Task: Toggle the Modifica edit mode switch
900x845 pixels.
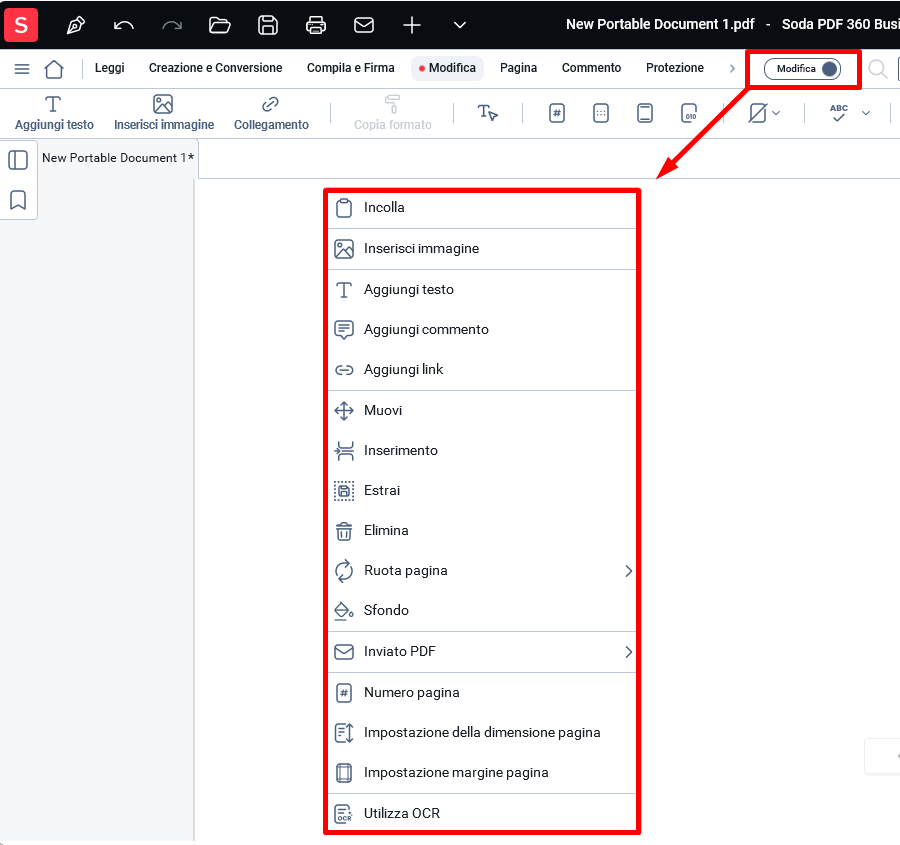Action: tap(802, 69)
